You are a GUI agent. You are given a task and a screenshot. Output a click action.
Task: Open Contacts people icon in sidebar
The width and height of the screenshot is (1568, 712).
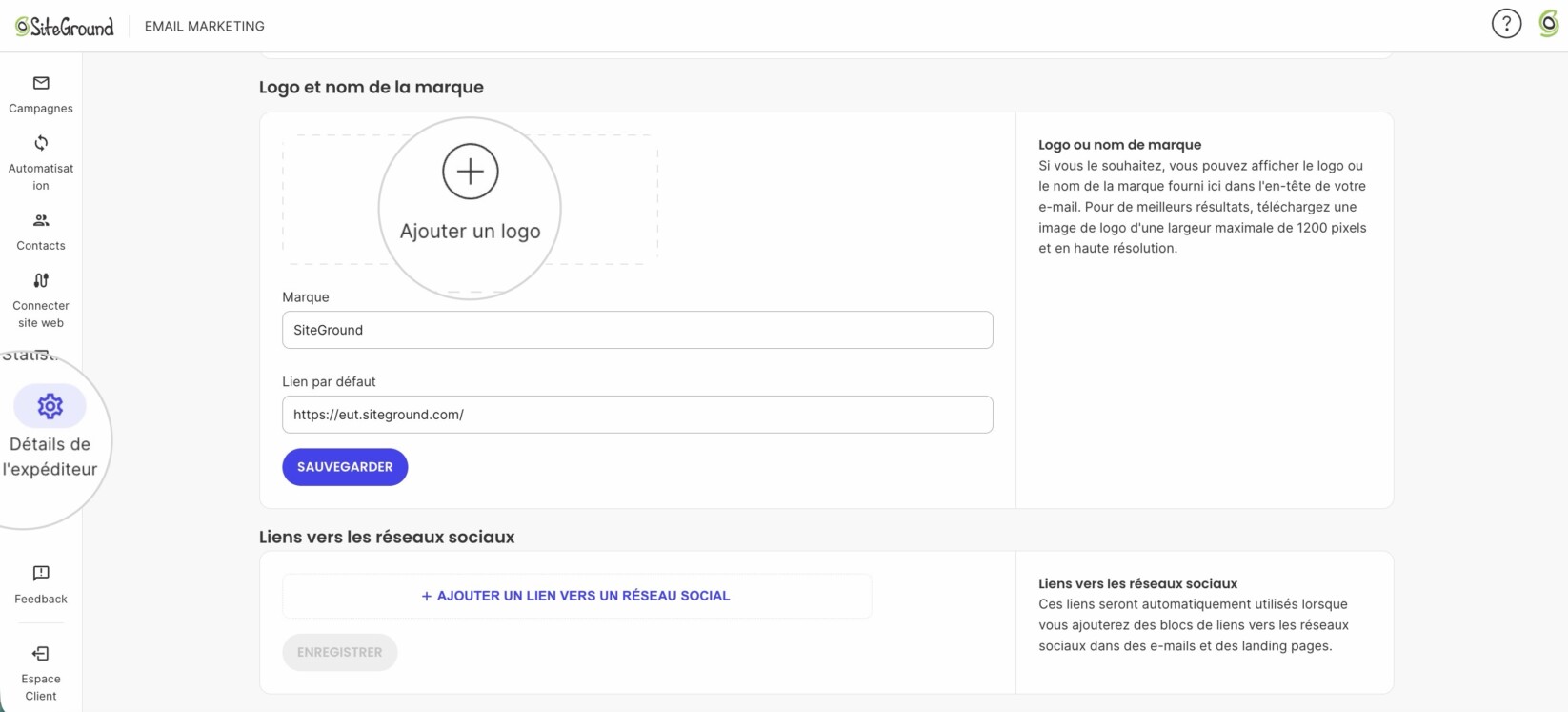click(41, 220)
